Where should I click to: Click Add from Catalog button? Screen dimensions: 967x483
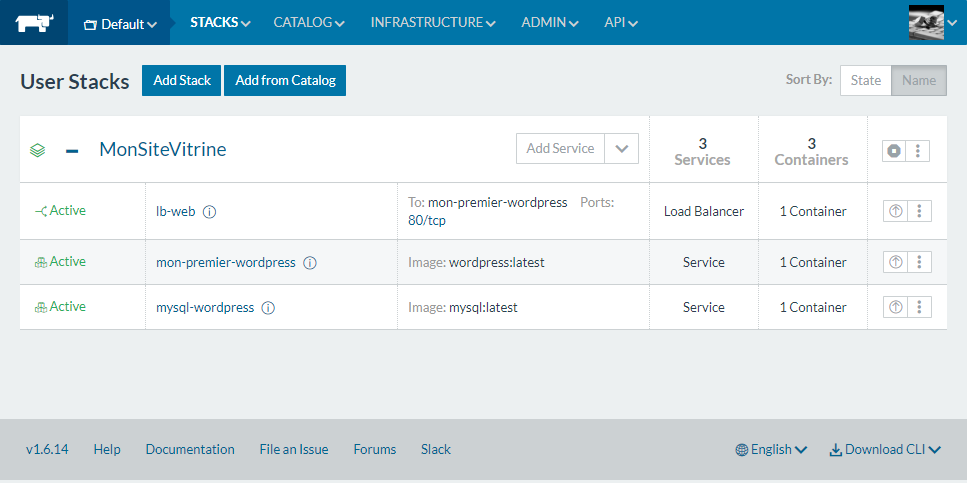tap(285, 80)
